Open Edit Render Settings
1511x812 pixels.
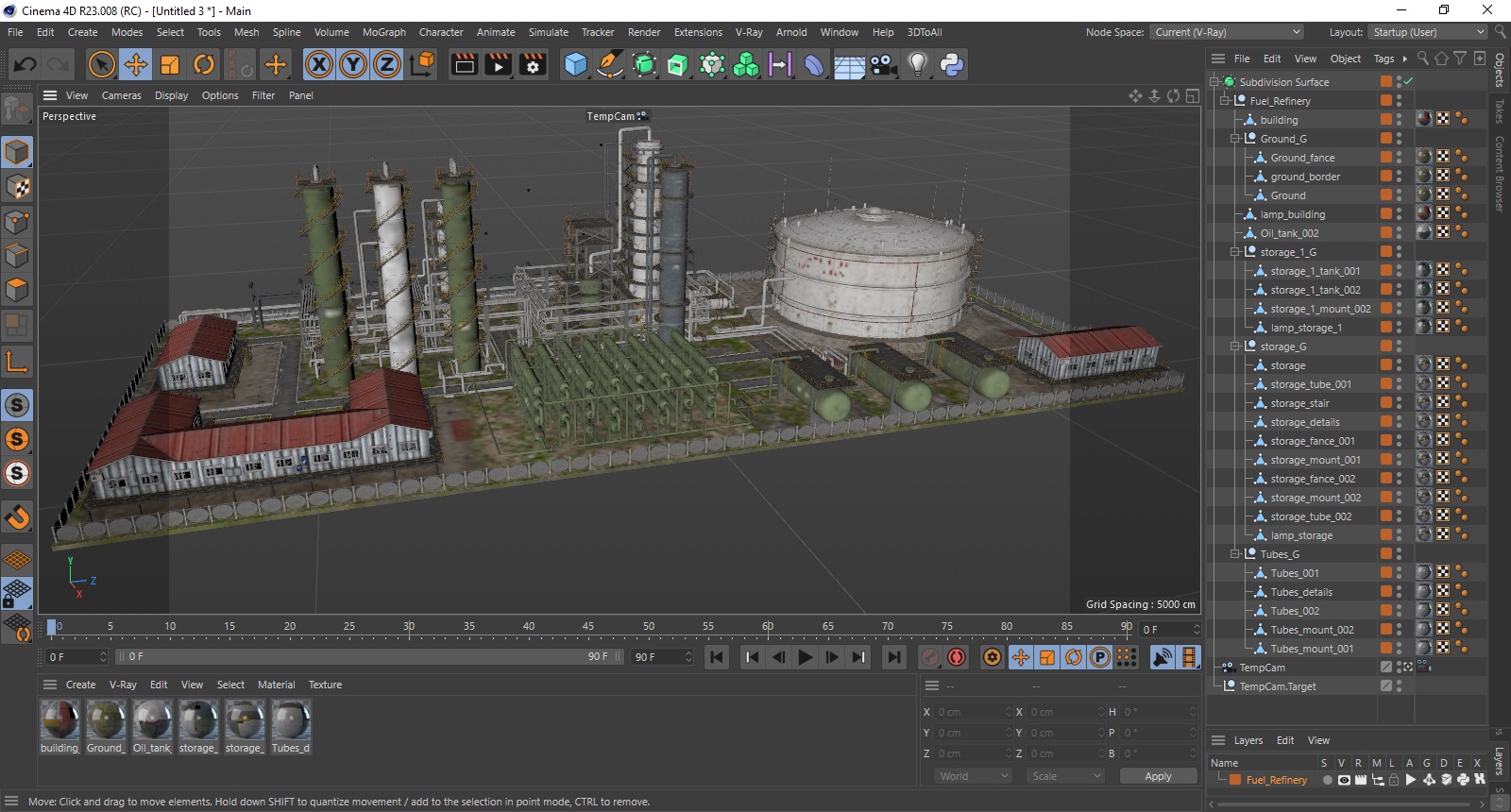pyautogui.click(x=533, y=64)
